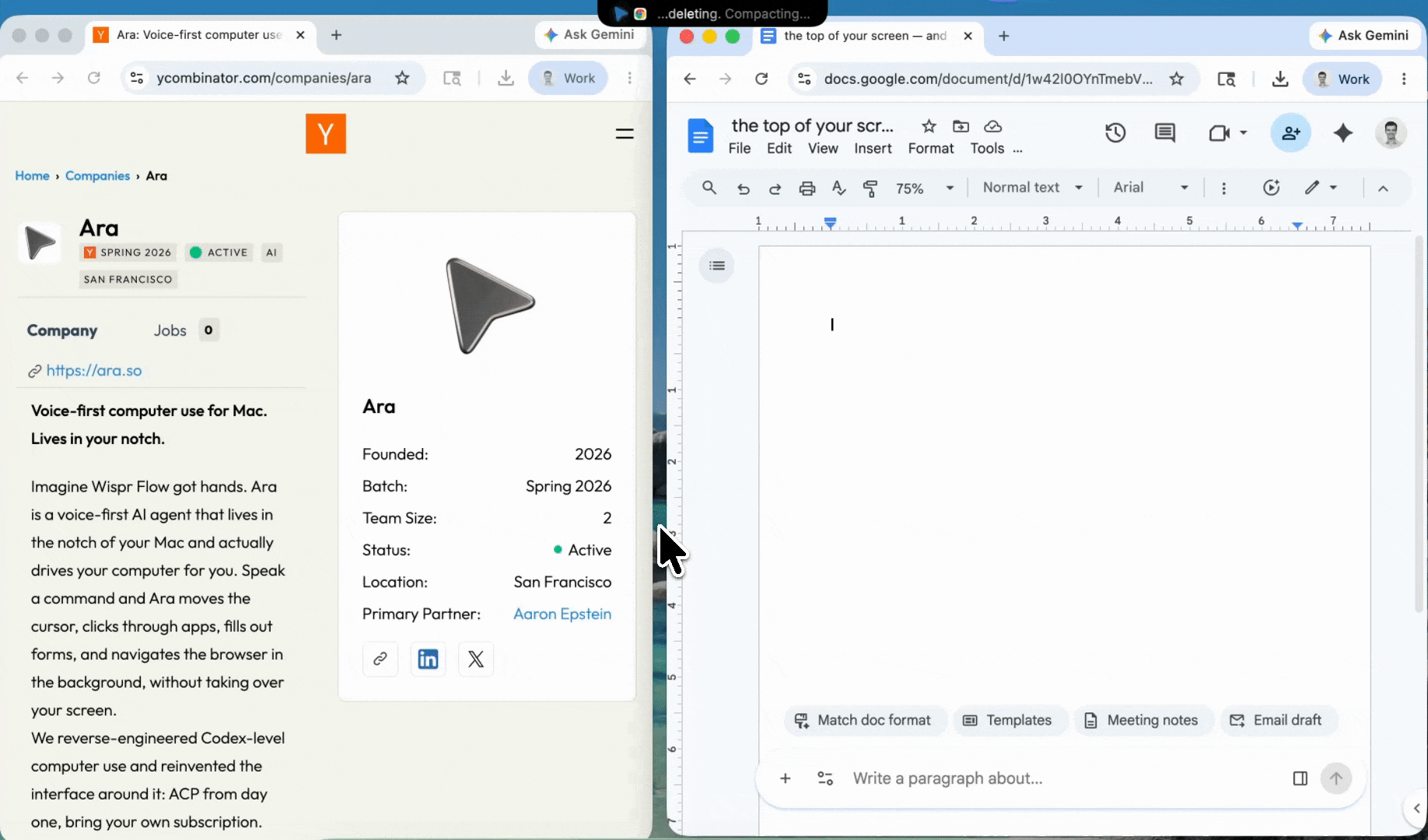Expand the Docs side panel arrow
1428x840 pixels.
coord(1416,809)
